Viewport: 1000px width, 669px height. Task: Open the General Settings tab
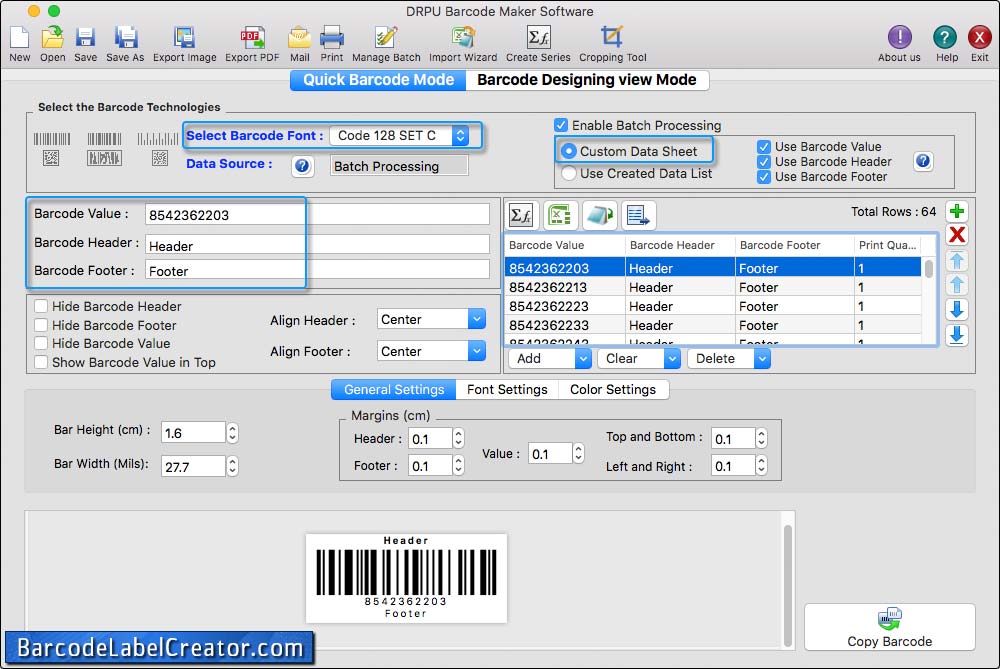(x=393, y=390)
